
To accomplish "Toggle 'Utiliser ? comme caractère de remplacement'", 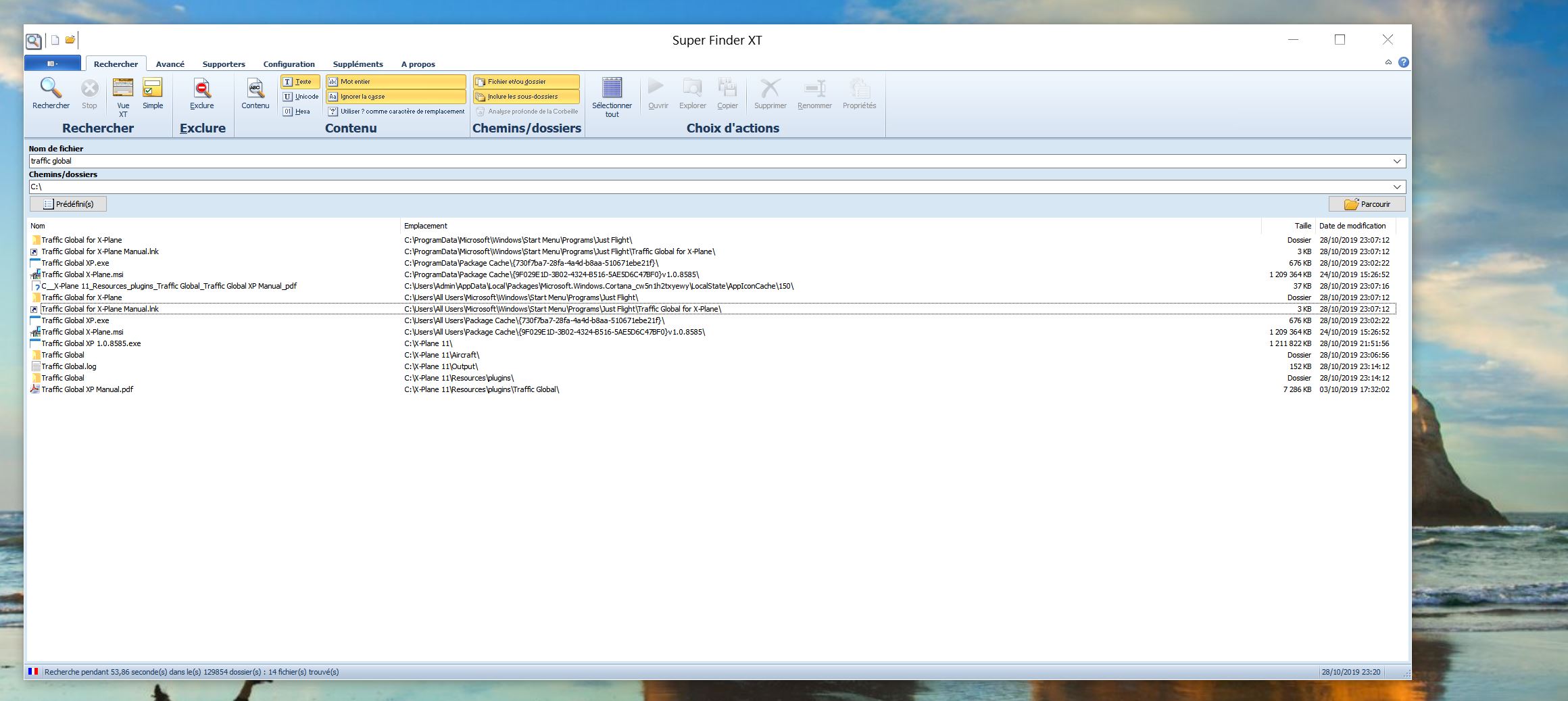I will (396, 112).
